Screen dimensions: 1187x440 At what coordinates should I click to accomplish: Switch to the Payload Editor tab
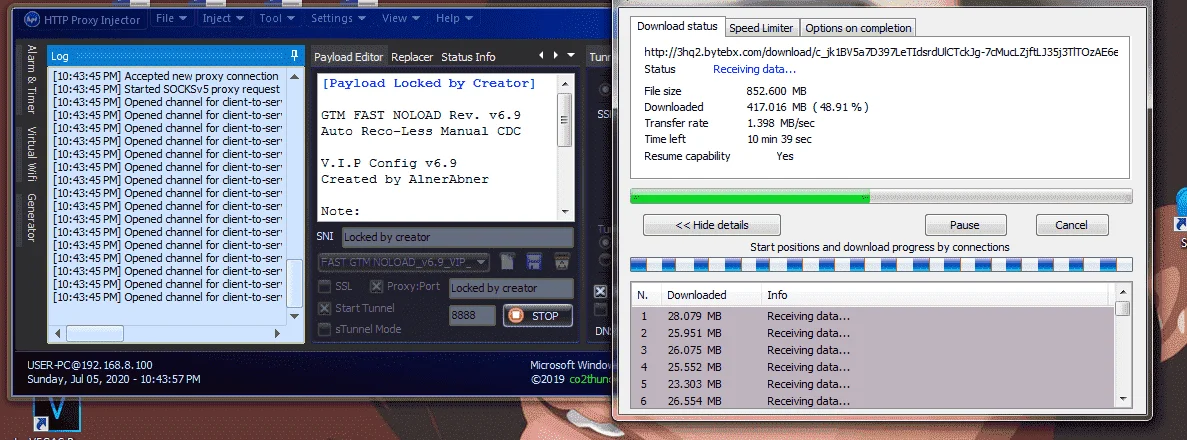coord(349,57)
